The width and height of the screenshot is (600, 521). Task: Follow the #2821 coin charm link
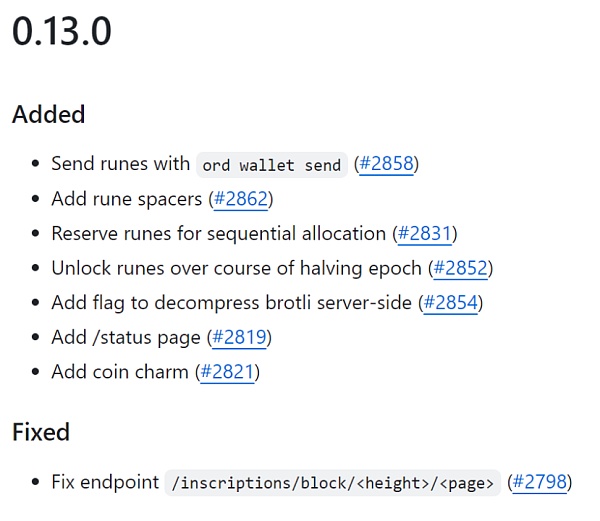tap(227, 372)
